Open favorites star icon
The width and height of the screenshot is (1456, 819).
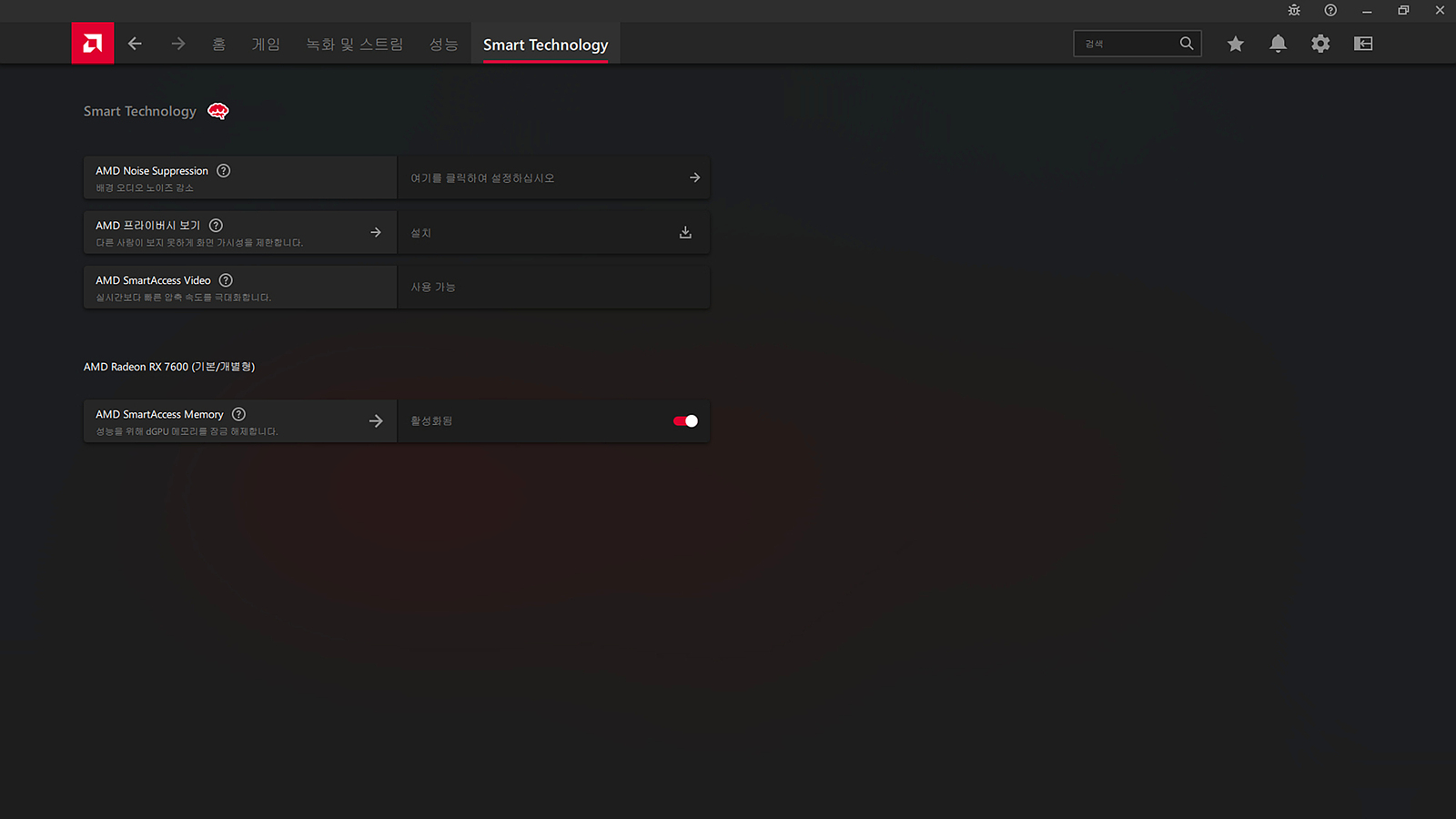1235,44
